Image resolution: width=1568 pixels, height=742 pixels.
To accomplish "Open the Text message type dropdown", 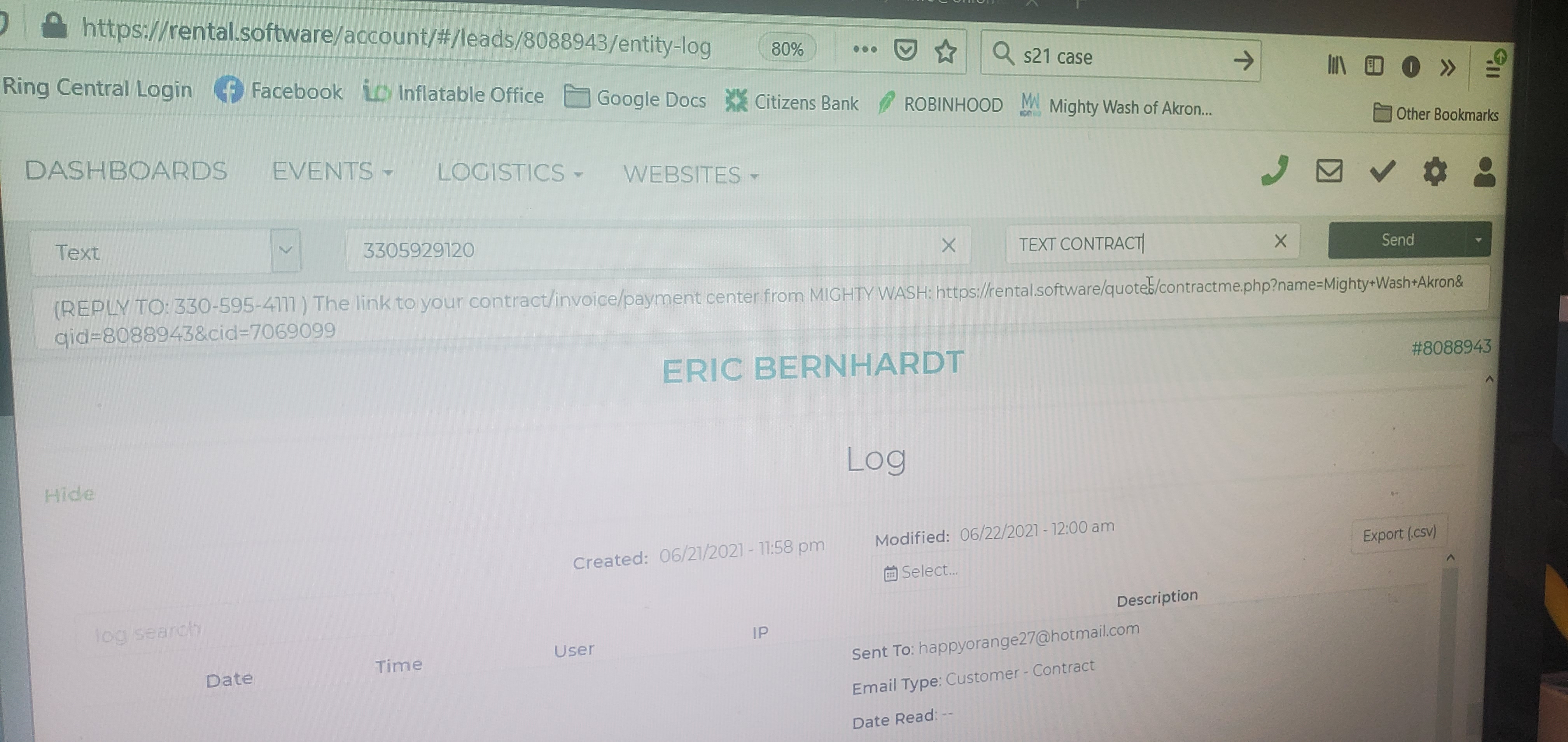I will tap(285, 250).
